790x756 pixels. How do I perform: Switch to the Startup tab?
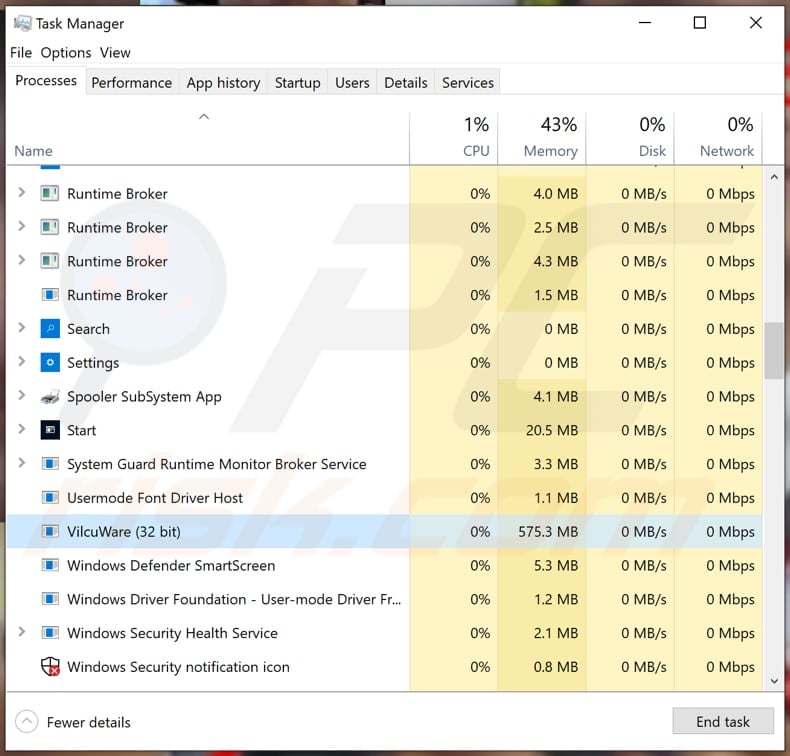tap(297, 83)
